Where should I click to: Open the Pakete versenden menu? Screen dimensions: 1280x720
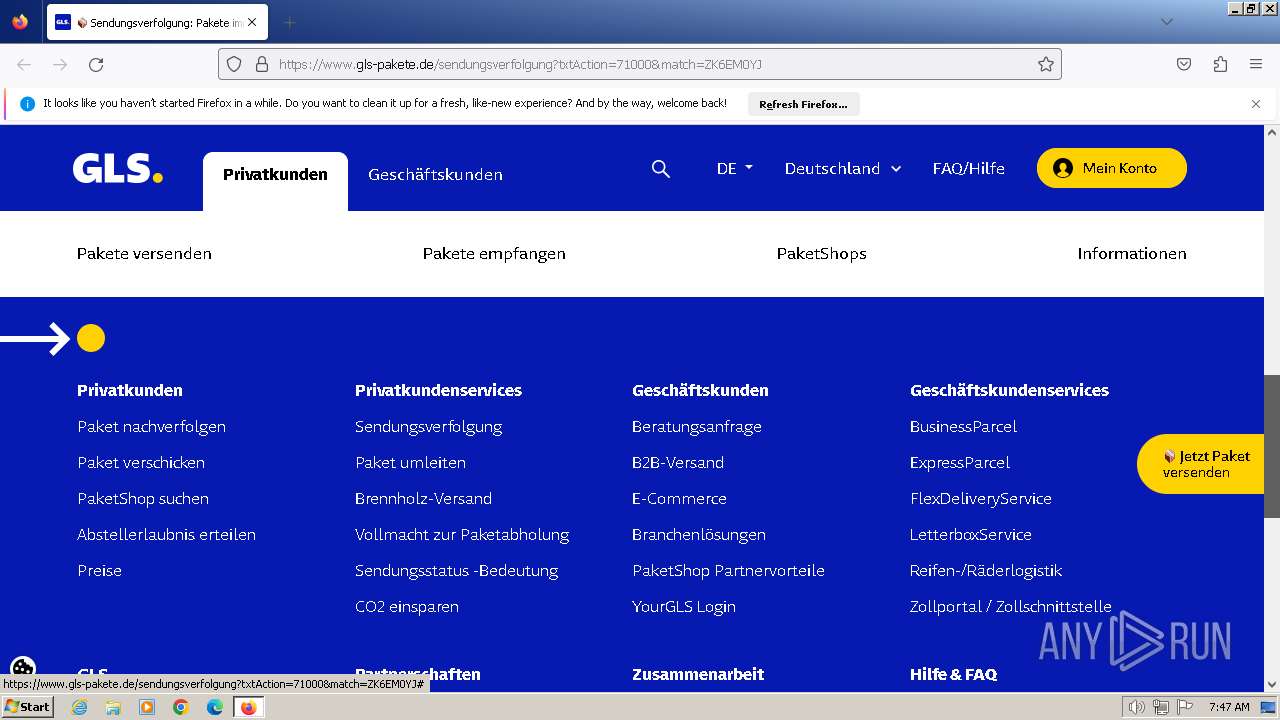tap(144, 254)
